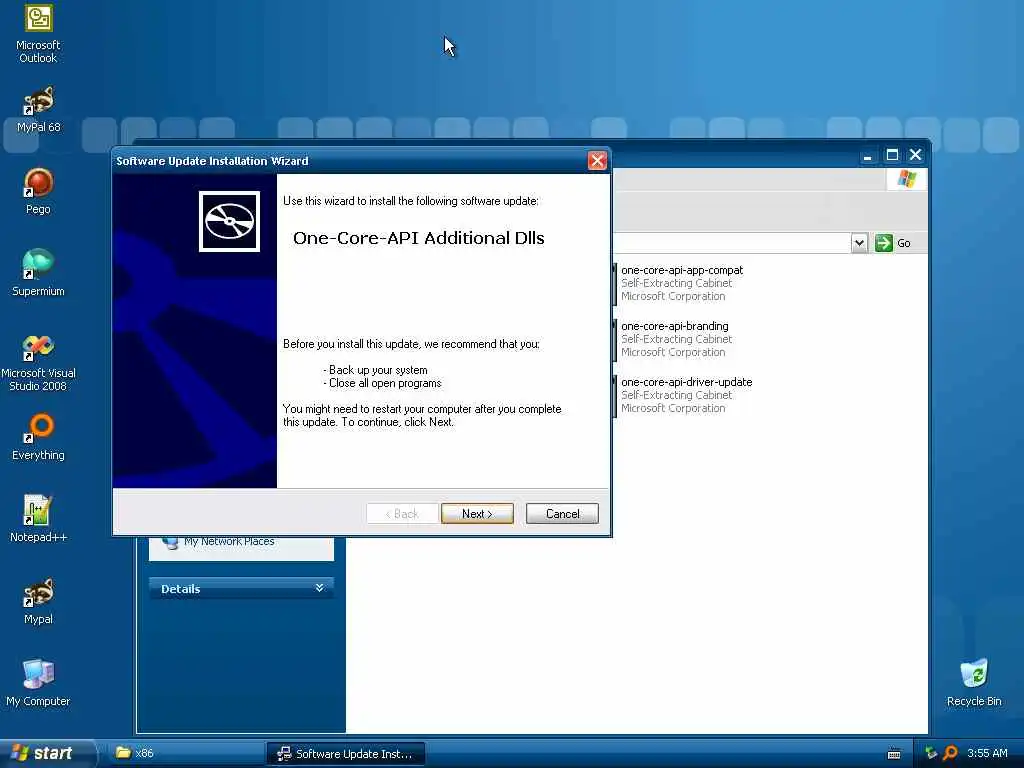
Task: Click the Everything tray search icon
Action: (950, 753)
